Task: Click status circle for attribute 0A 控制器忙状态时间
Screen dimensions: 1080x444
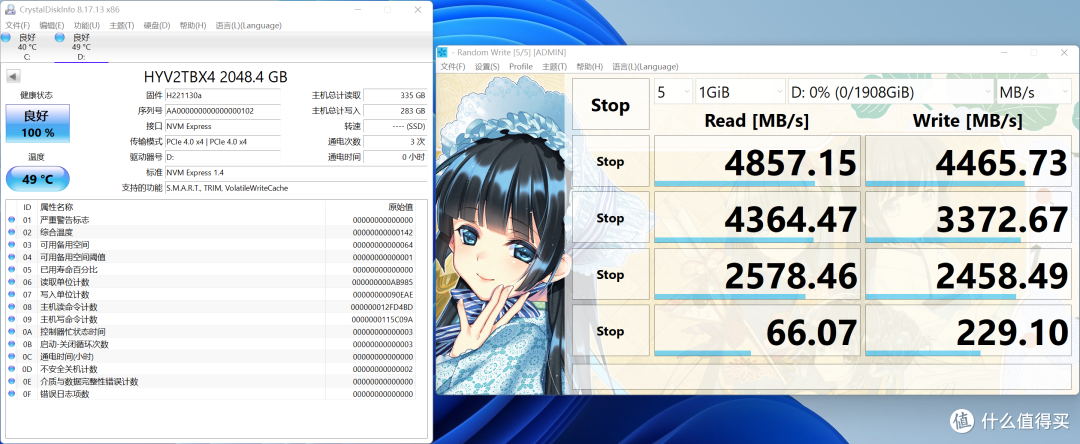Action: 11,332
